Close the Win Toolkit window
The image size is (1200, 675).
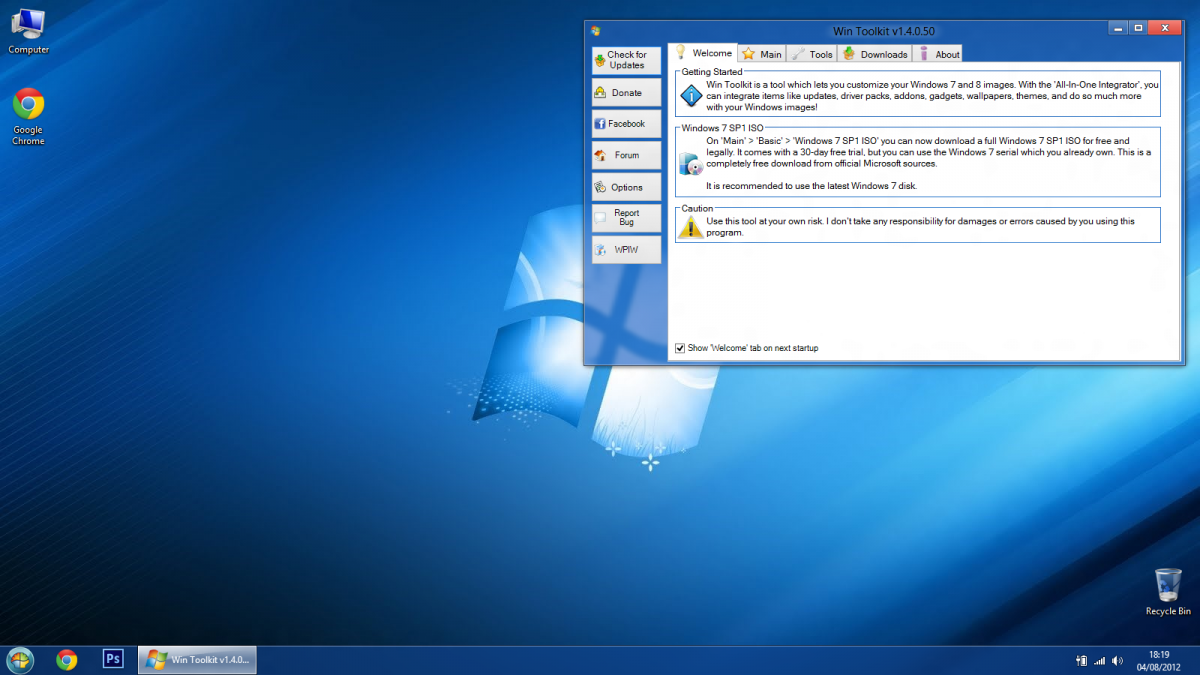tap(1166, 29)
